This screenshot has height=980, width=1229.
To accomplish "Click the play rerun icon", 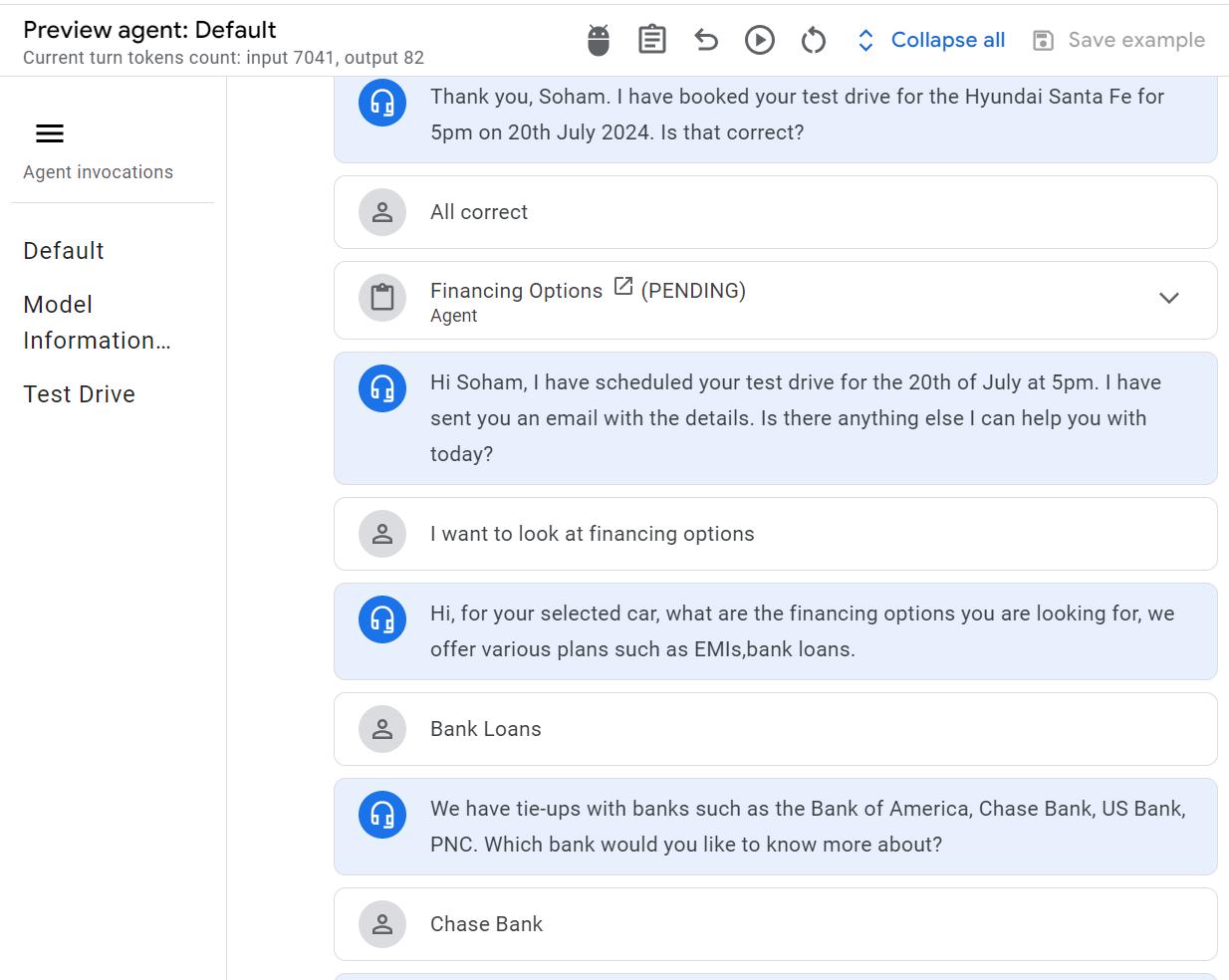I will click(x=760, y=40).
